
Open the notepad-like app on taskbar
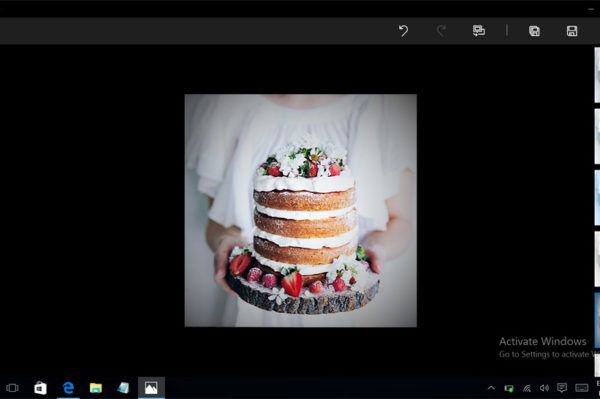click(x=123, y=388)
